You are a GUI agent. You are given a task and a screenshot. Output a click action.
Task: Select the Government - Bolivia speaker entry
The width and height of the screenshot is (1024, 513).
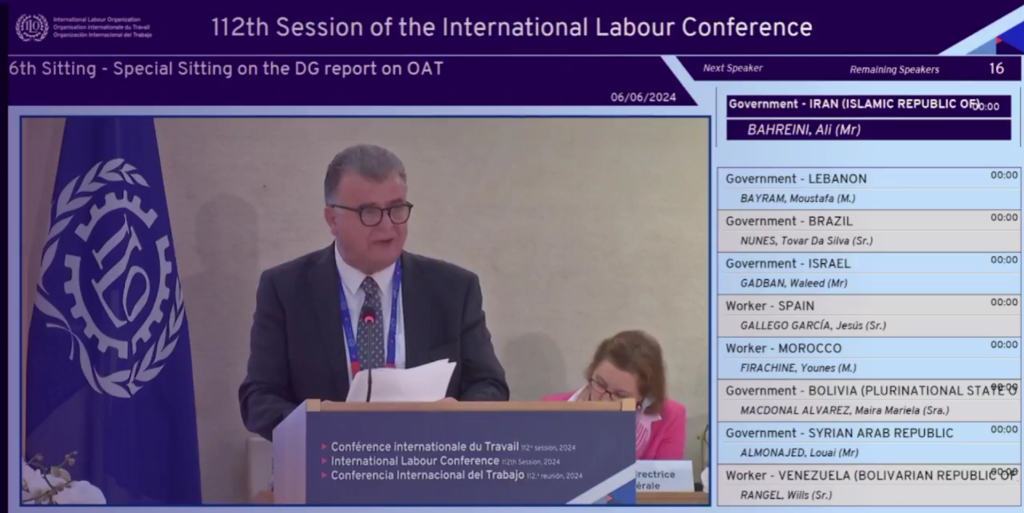[x=868, y=399]
